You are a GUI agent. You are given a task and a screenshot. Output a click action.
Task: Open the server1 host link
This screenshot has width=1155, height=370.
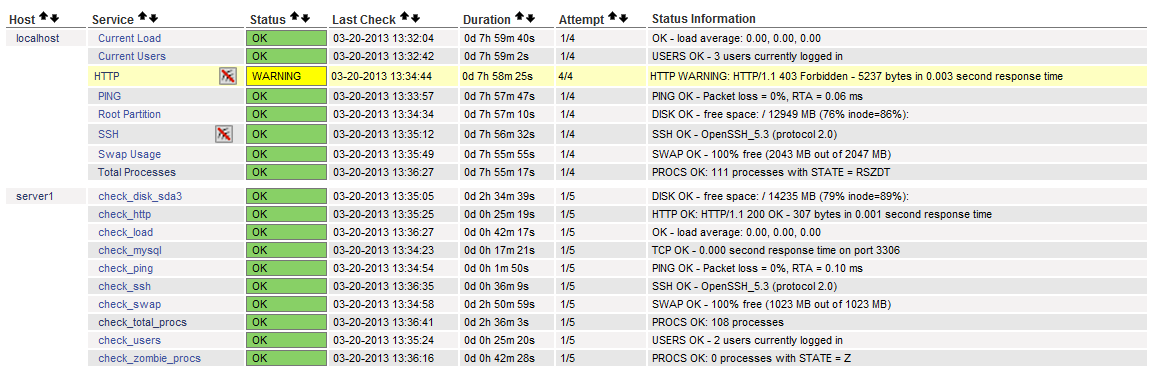click(x=29, y=196)
